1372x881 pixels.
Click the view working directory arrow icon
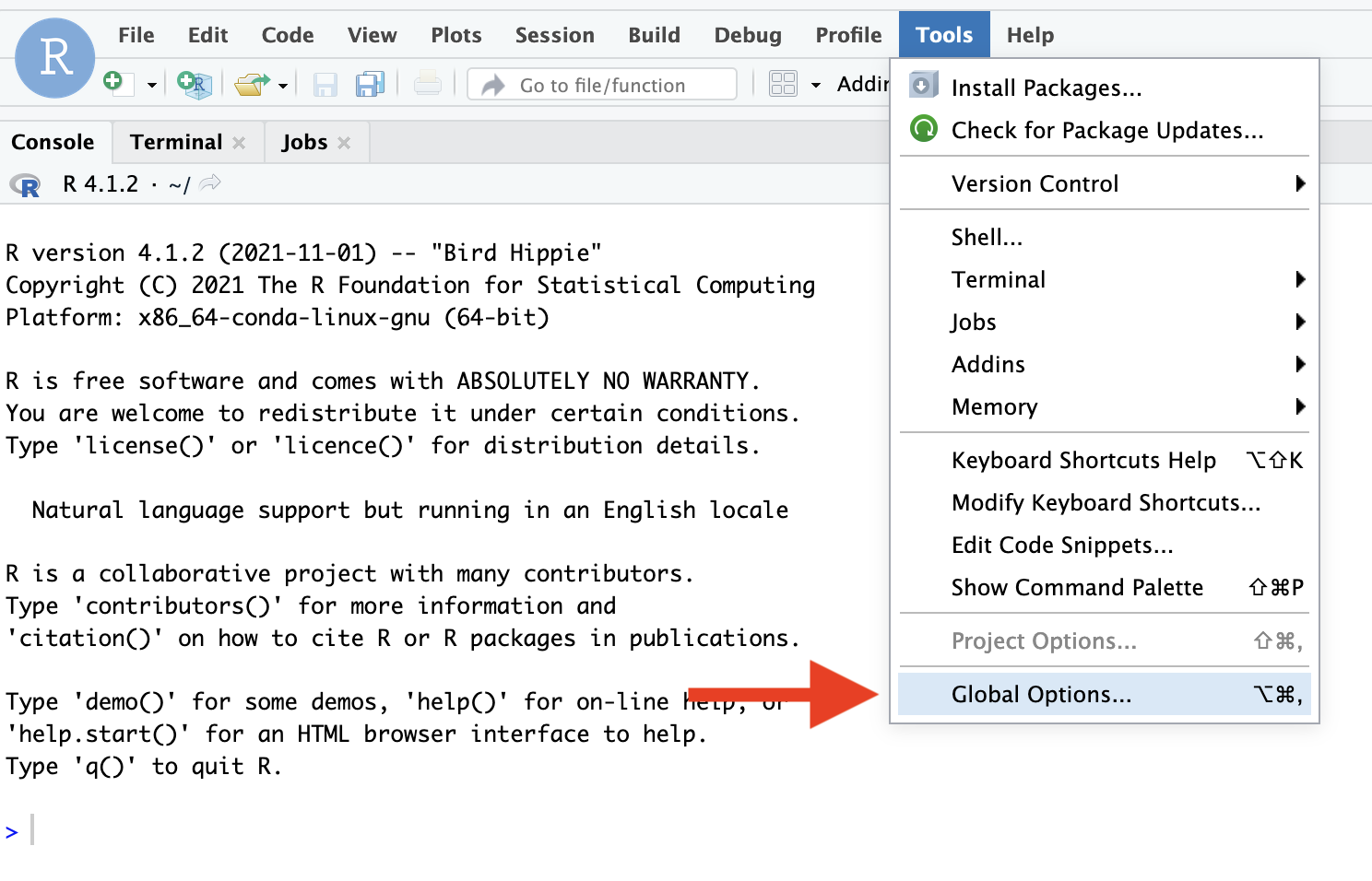[210, 182]
